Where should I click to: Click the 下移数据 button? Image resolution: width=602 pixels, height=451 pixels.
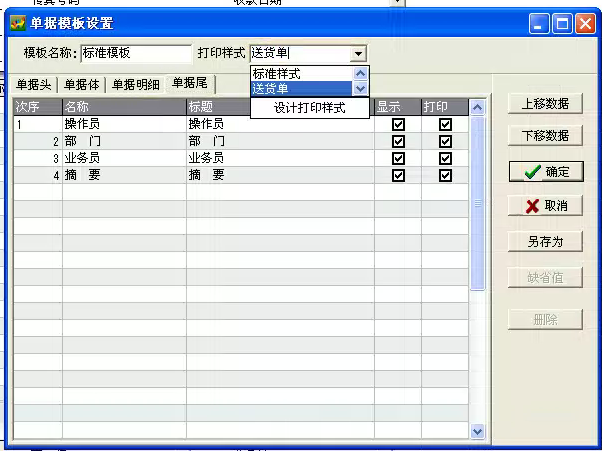(x=545, y=135)
